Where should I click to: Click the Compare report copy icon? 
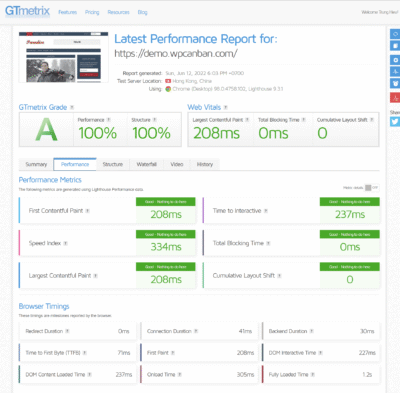[x=395, y=46]
